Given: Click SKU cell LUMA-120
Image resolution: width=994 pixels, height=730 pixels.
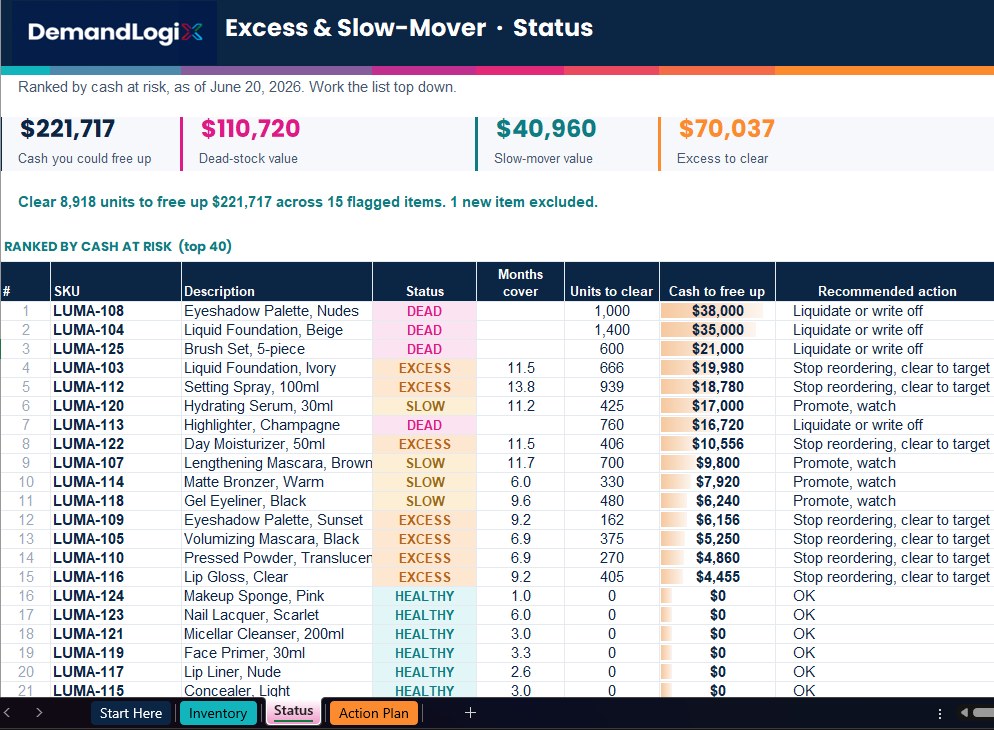Looking at the screenshot, I should tap(116, 406).
